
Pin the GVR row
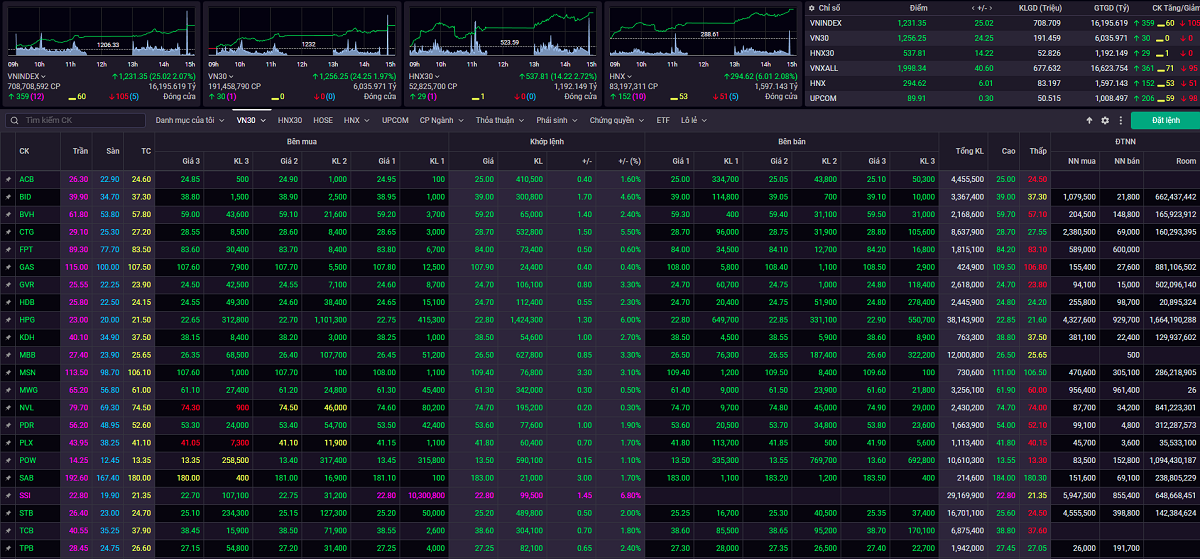tap(8, 284)
